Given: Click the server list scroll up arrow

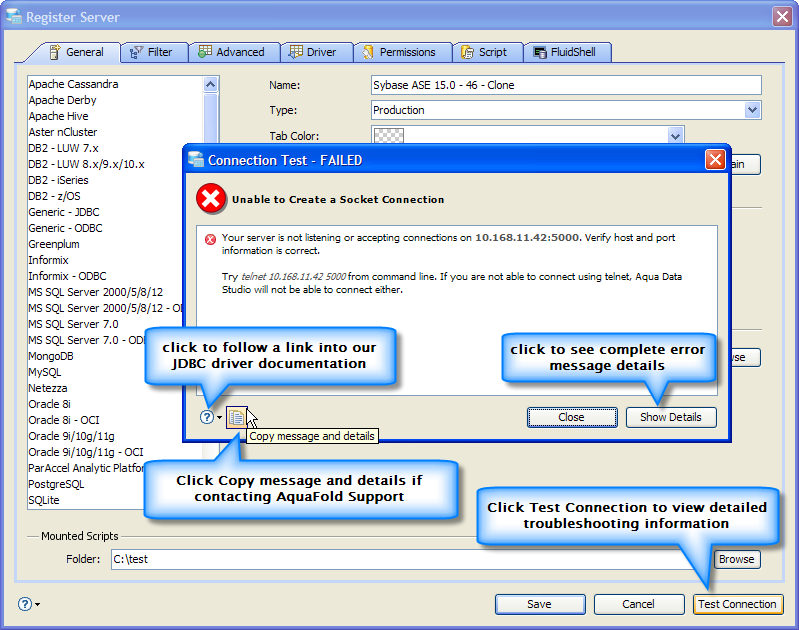Looking at the screenshot, I should (x=210, y=84).
